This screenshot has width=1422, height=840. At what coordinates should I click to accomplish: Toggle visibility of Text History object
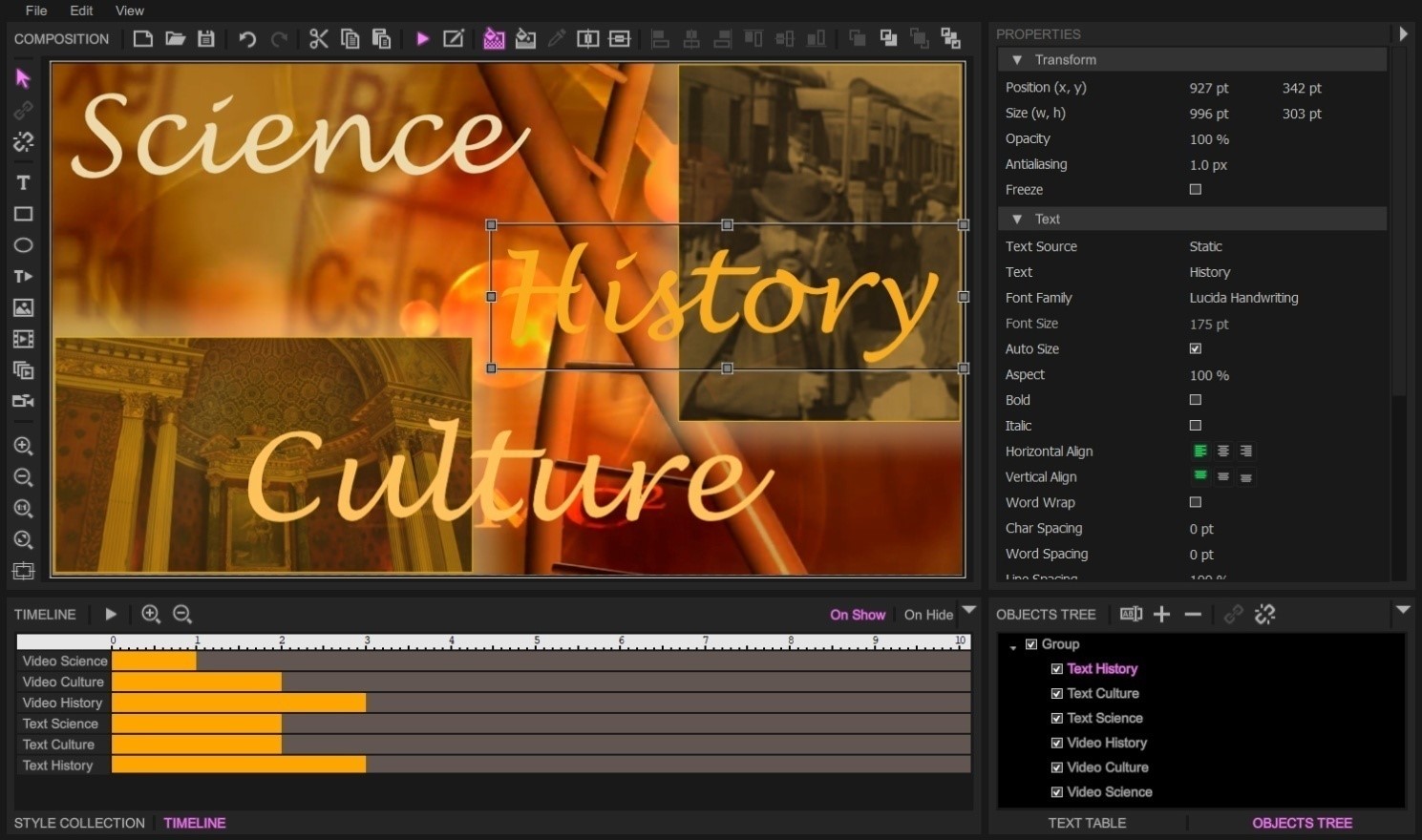pos(1057,669)
